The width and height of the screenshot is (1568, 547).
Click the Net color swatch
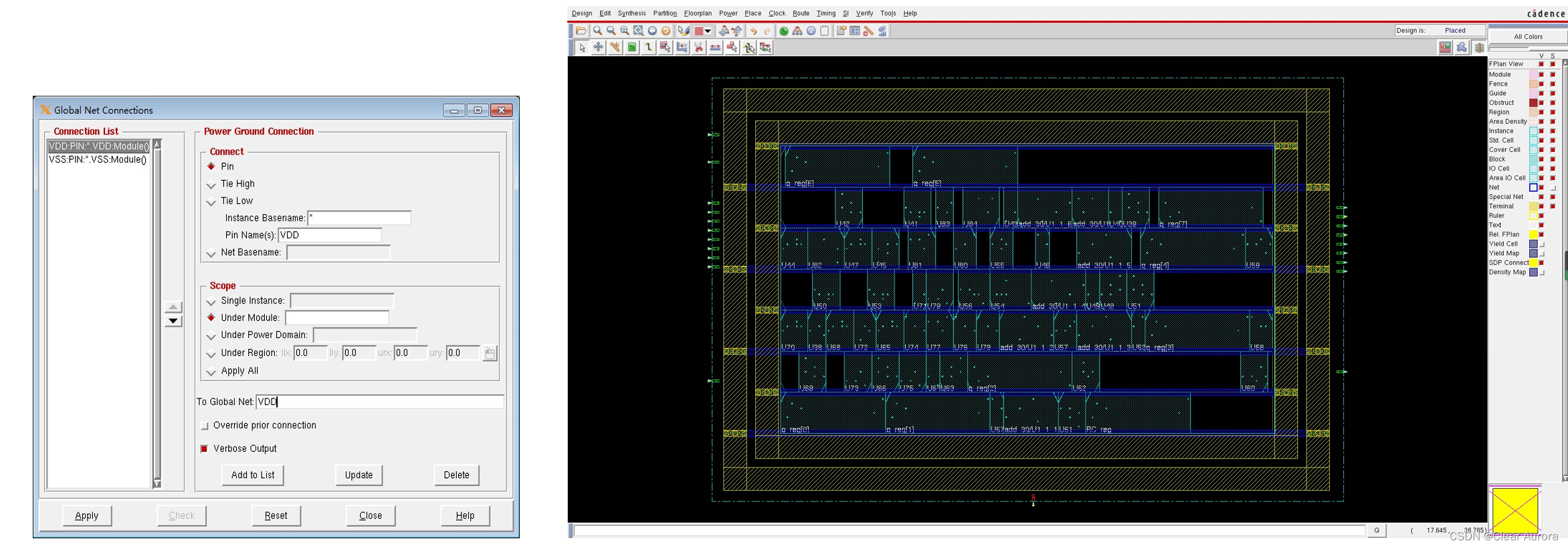point(1533,187)
